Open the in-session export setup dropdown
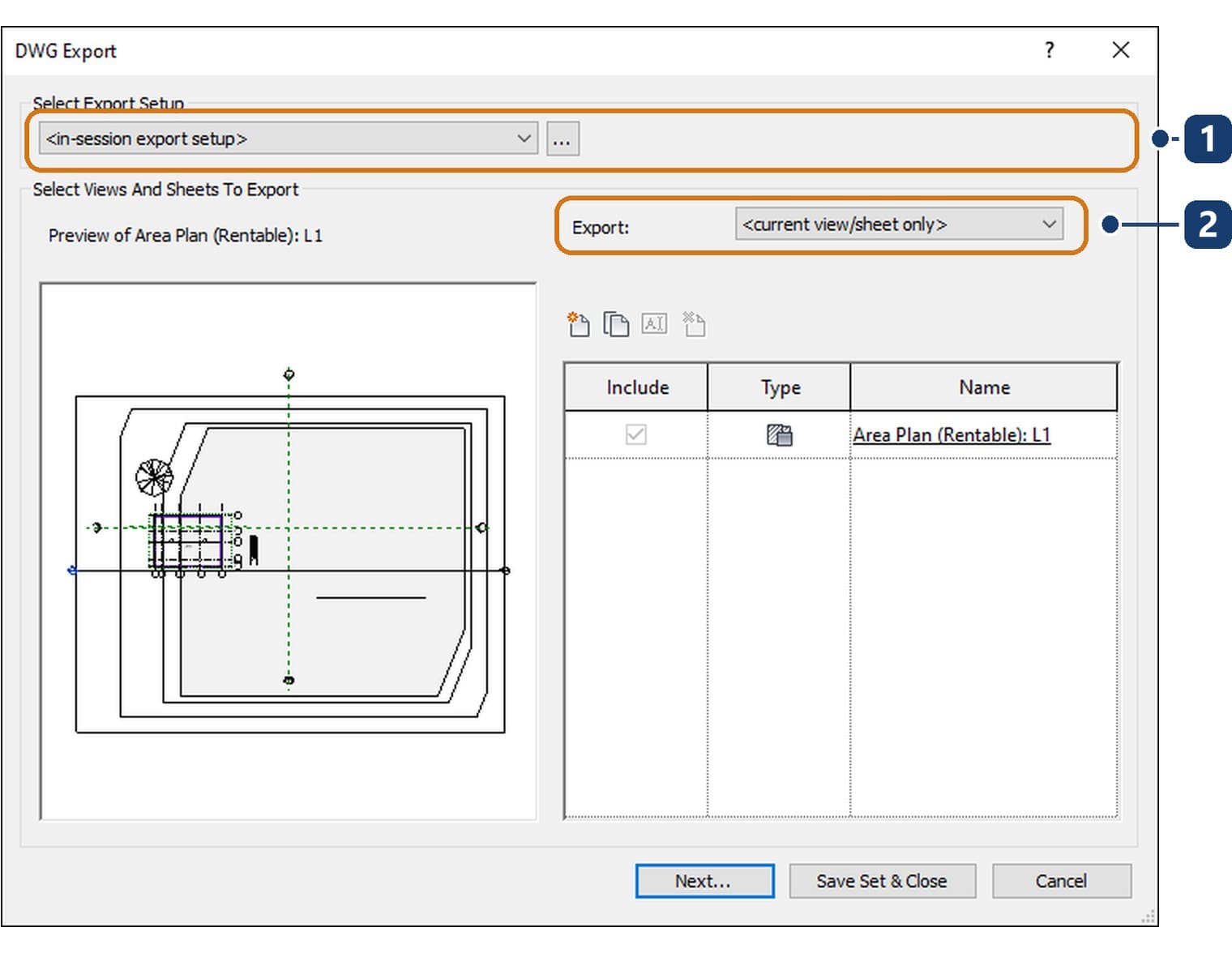Viewport: 1232px width, 953px height. click(288, 139)
